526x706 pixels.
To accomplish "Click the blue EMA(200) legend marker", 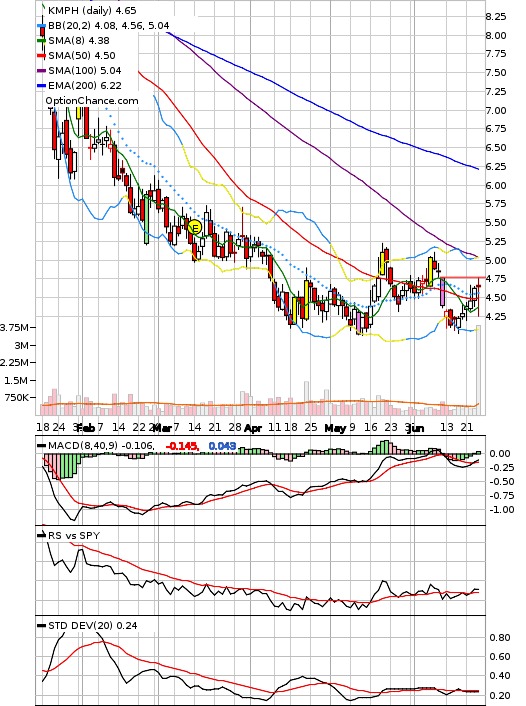I will coord(41,86).
